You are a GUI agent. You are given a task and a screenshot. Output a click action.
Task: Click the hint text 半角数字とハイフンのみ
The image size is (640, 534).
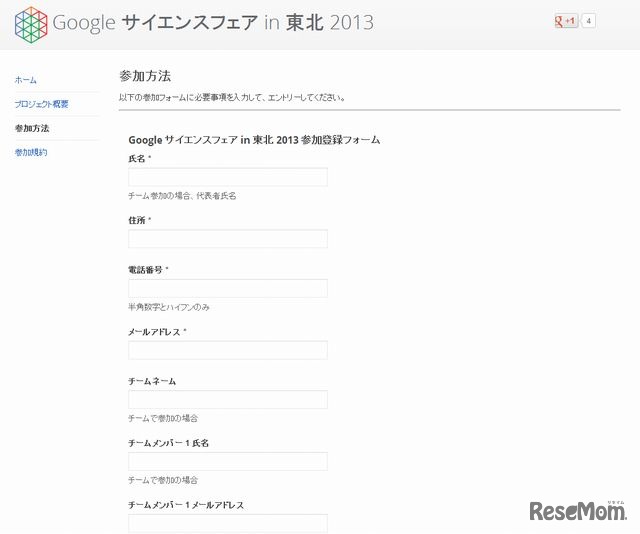pos(169,307)
